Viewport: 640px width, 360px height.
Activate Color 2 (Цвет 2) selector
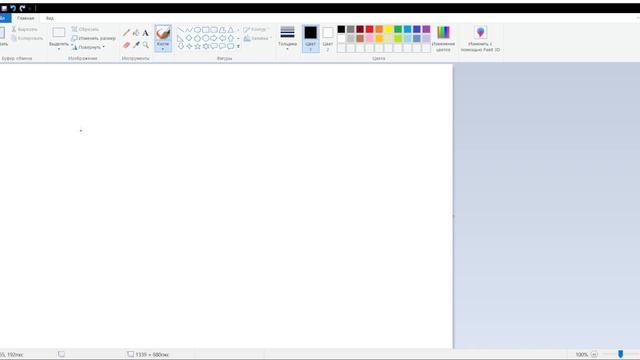pos(327,38)
